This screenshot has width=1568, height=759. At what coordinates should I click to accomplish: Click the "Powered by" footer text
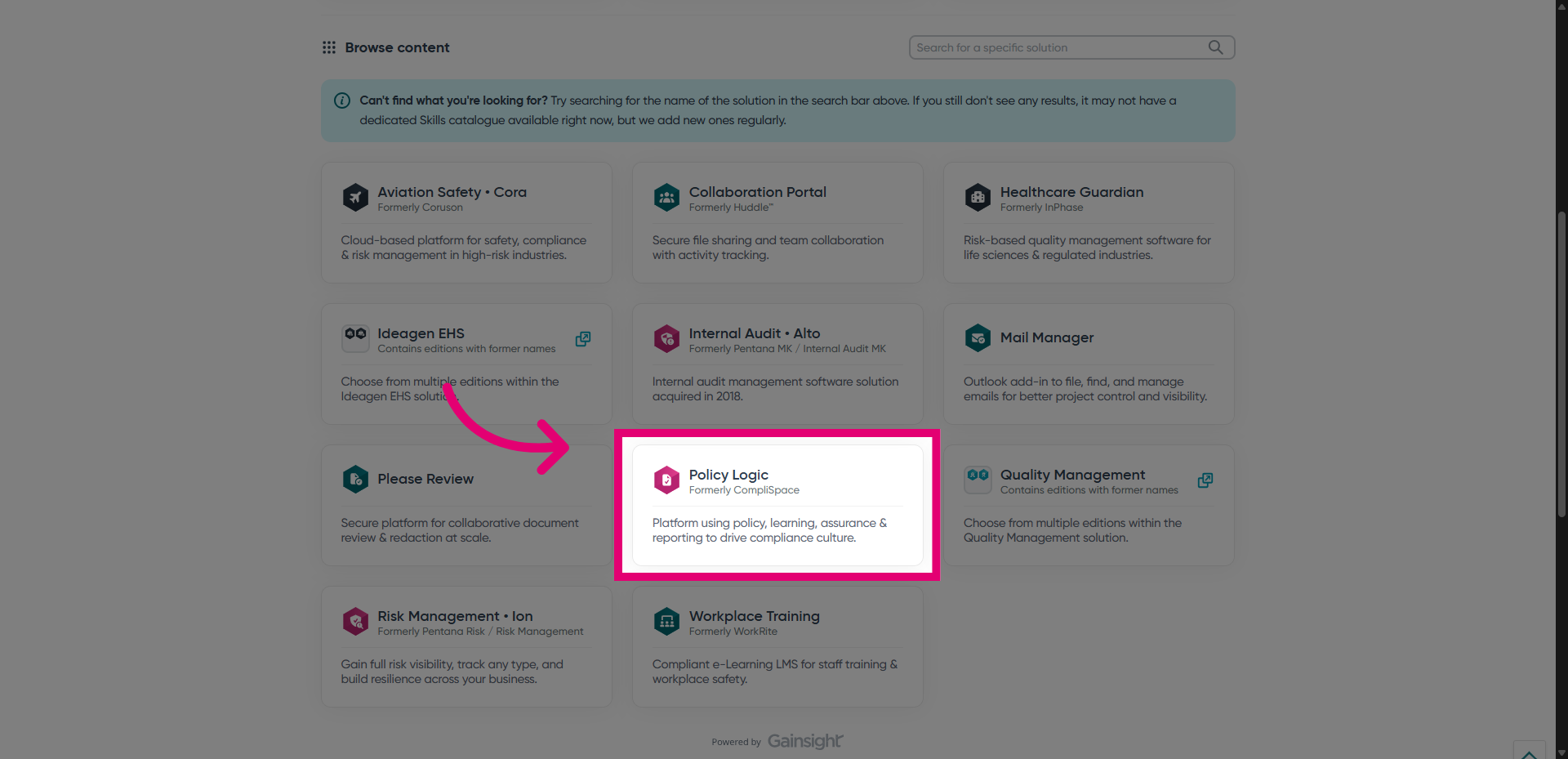coord(736,742)
